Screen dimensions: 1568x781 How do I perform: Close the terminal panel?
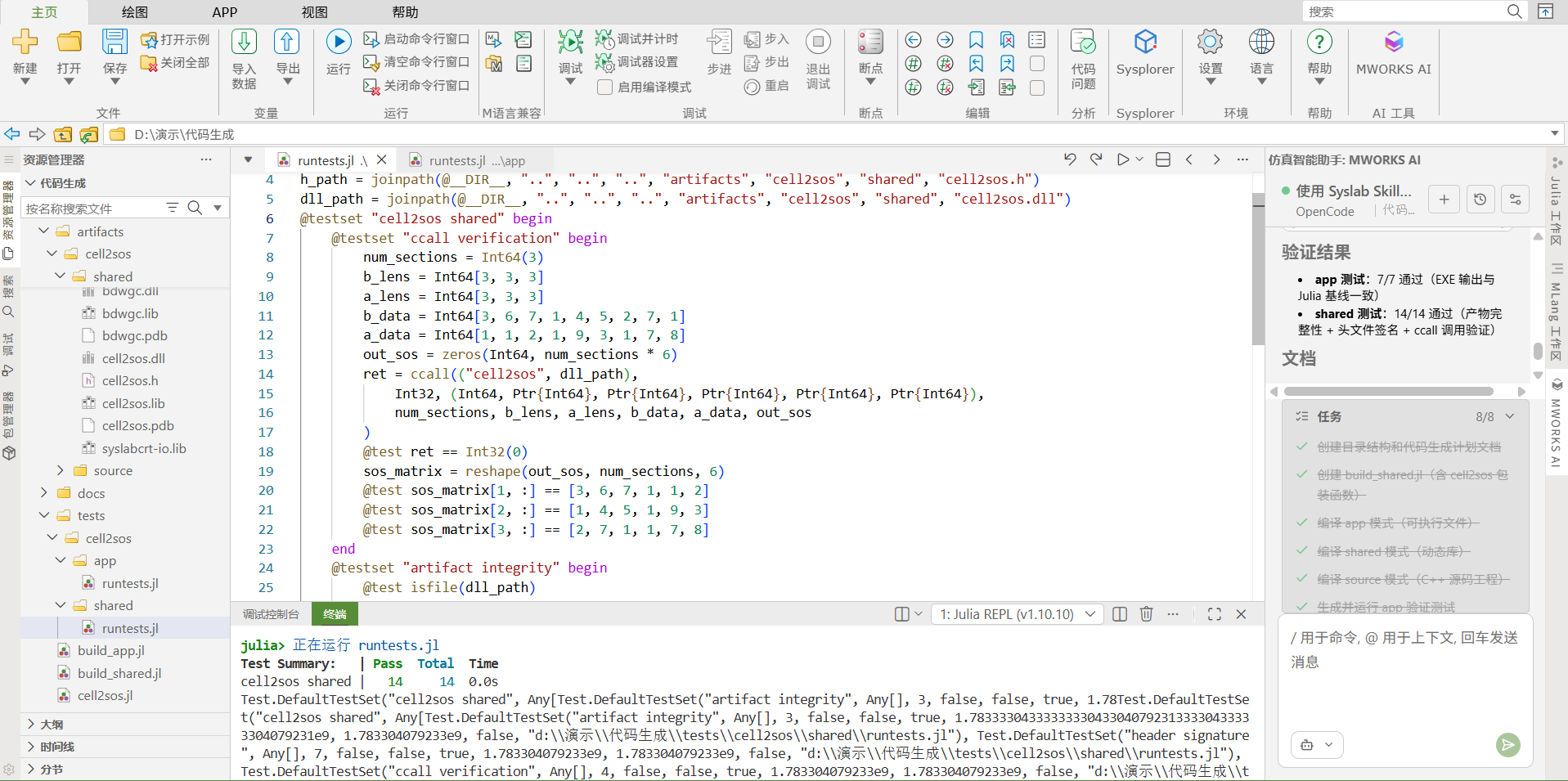tap(1241, 614)
